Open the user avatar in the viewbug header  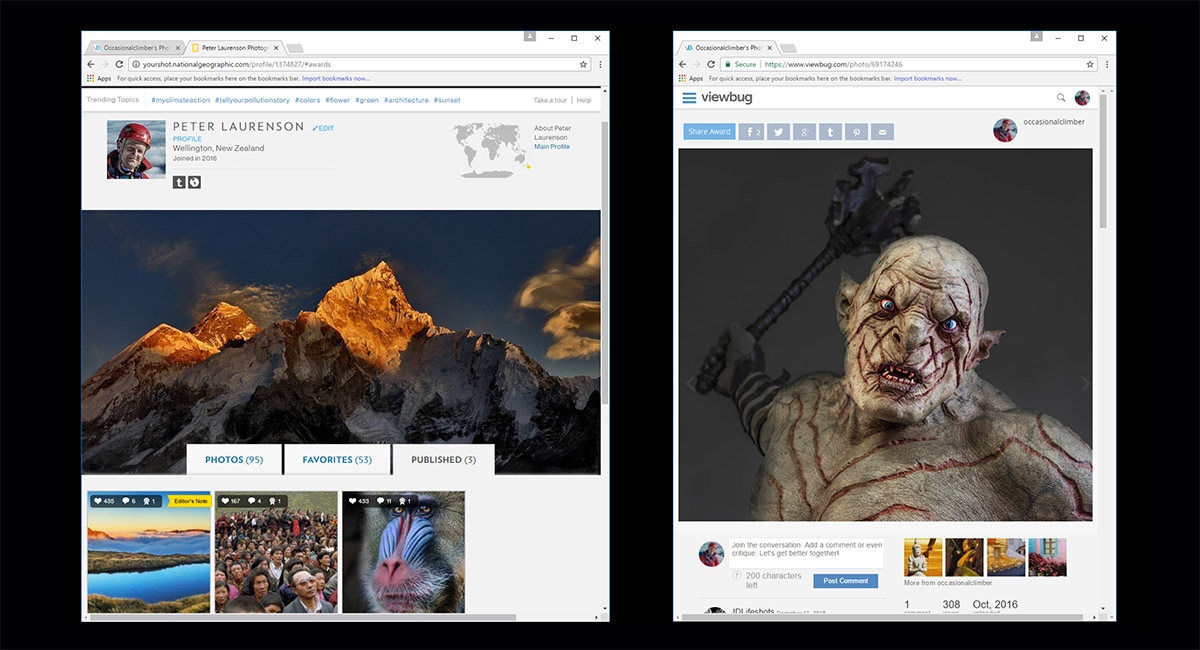point(1082,98)
